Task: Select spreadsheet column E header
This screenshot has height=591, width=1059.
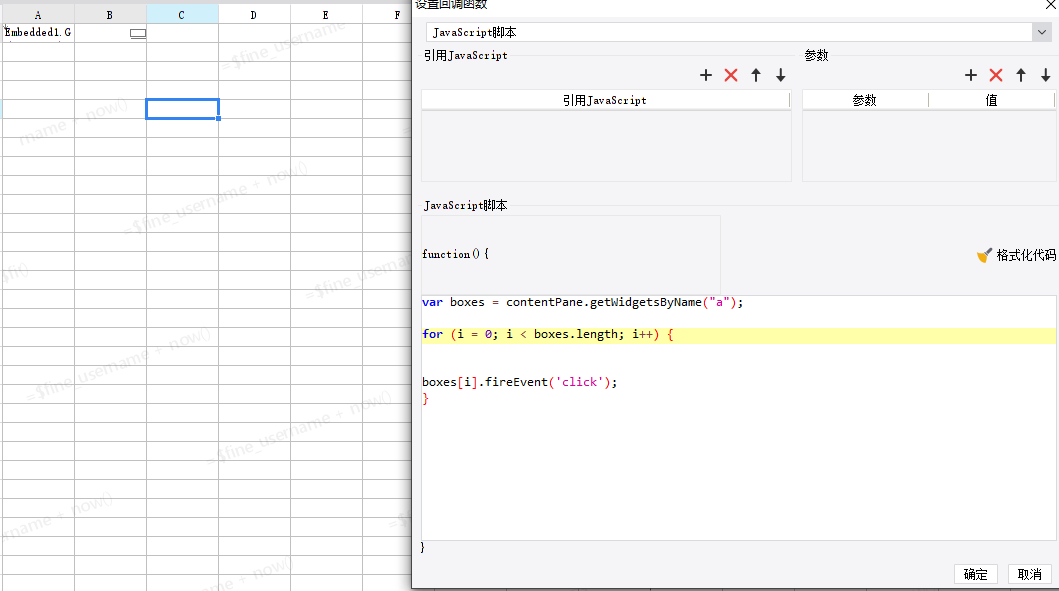Action: coord(326,14)
